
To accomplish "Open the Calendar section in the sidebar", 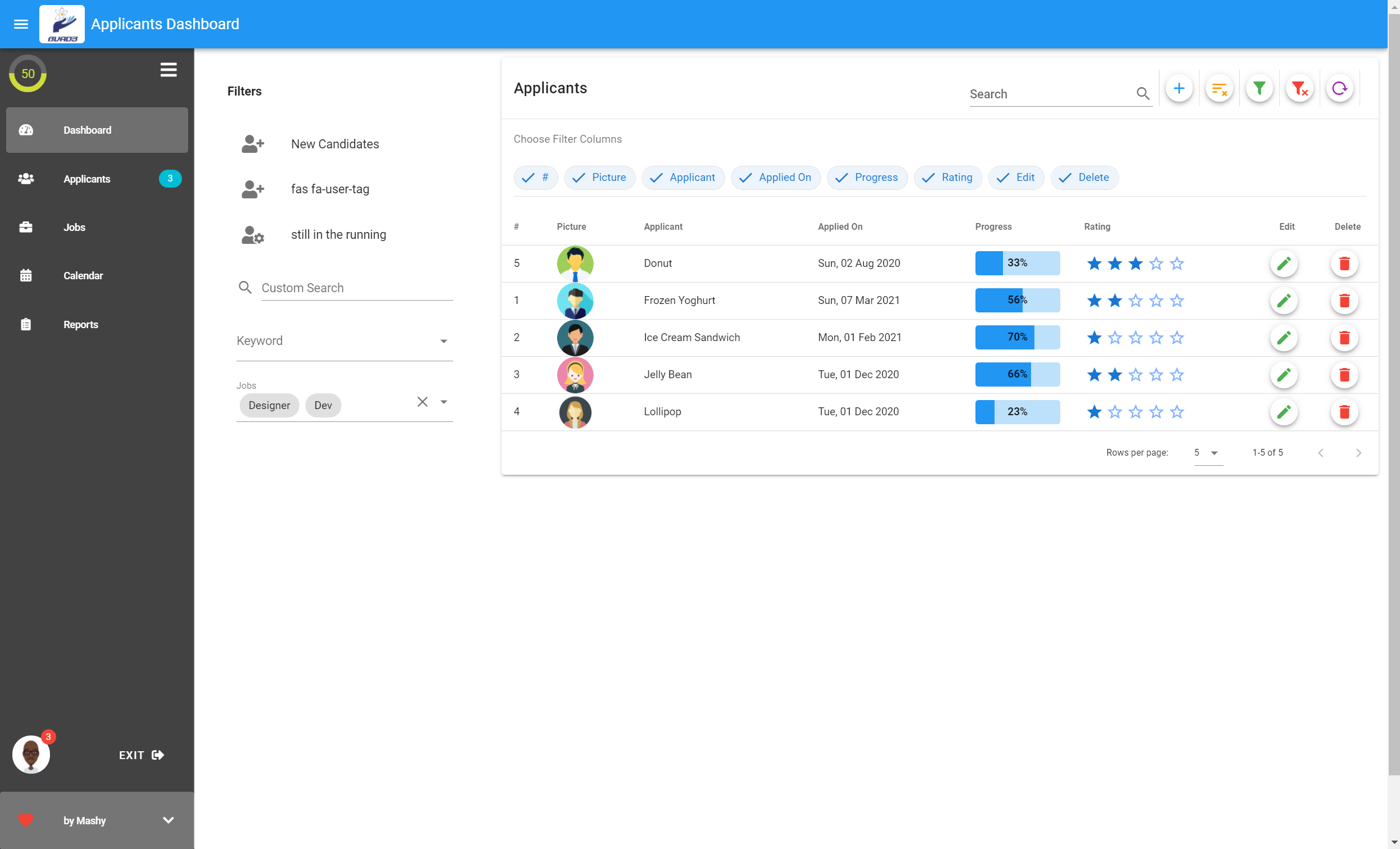I will (83, 276).
